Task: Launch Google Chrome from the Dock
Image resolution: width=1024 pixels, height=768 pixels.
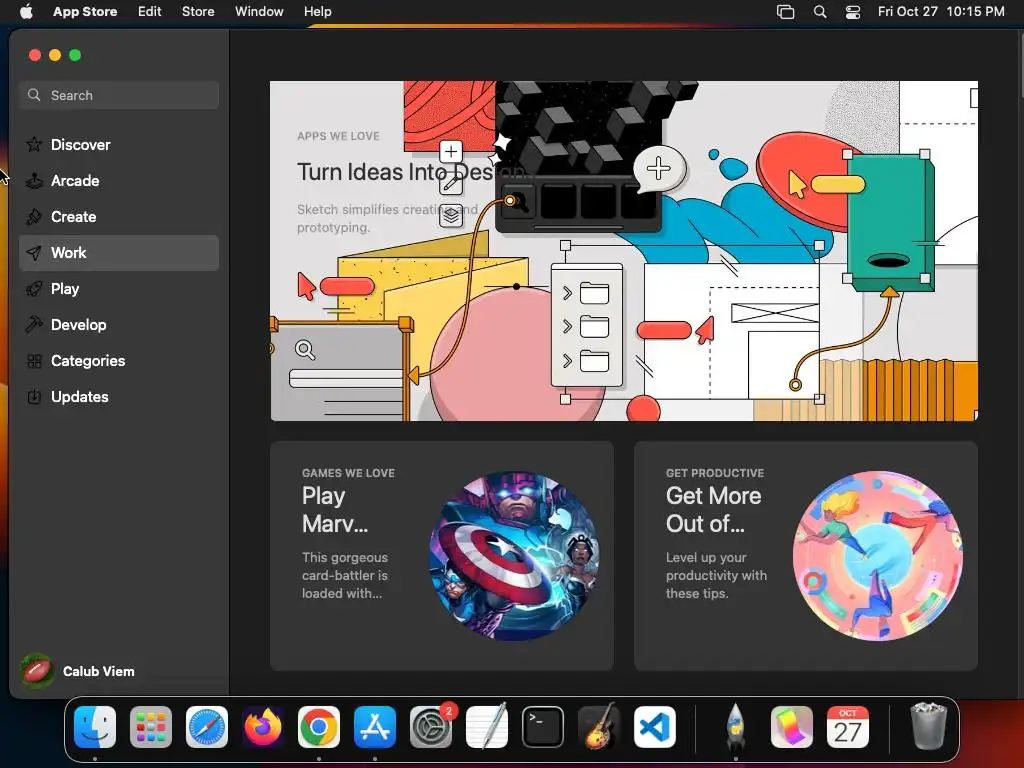Action: pyautogui.click(x=319, y=727)
